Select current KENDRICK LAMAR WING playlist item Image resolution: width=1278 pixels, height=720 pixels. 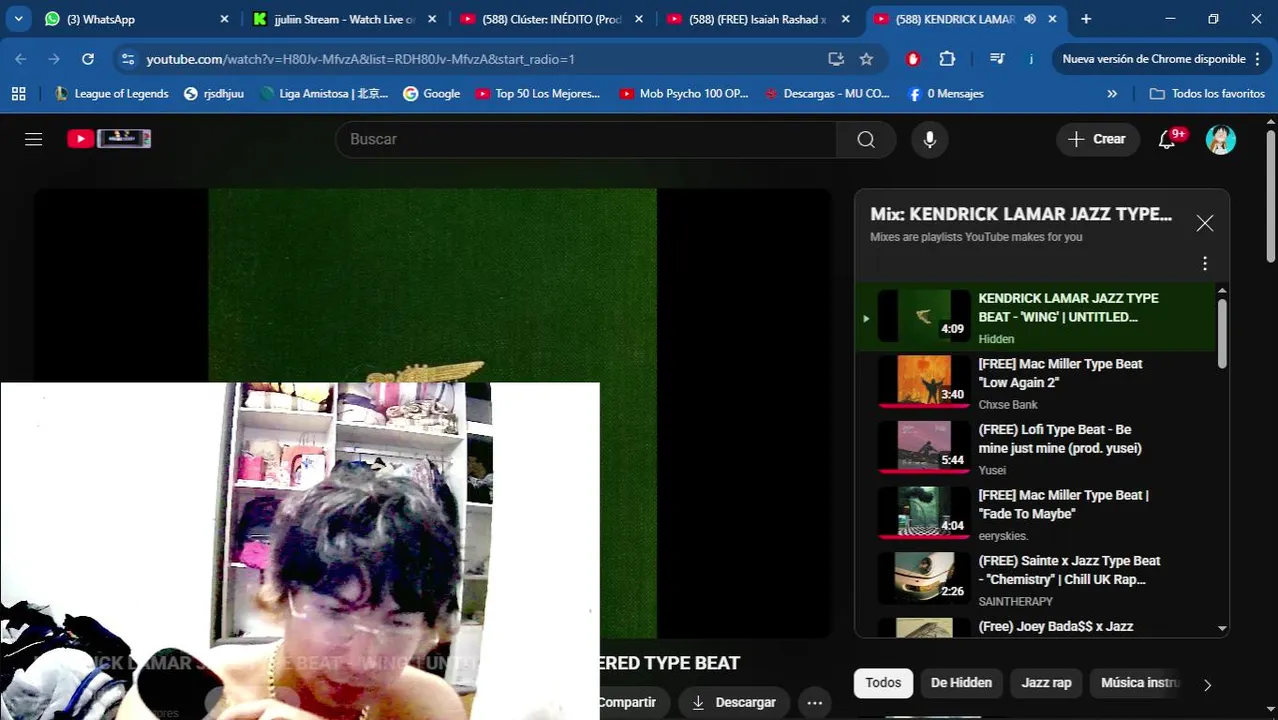pyautogui.click(x=1036, y=317)
